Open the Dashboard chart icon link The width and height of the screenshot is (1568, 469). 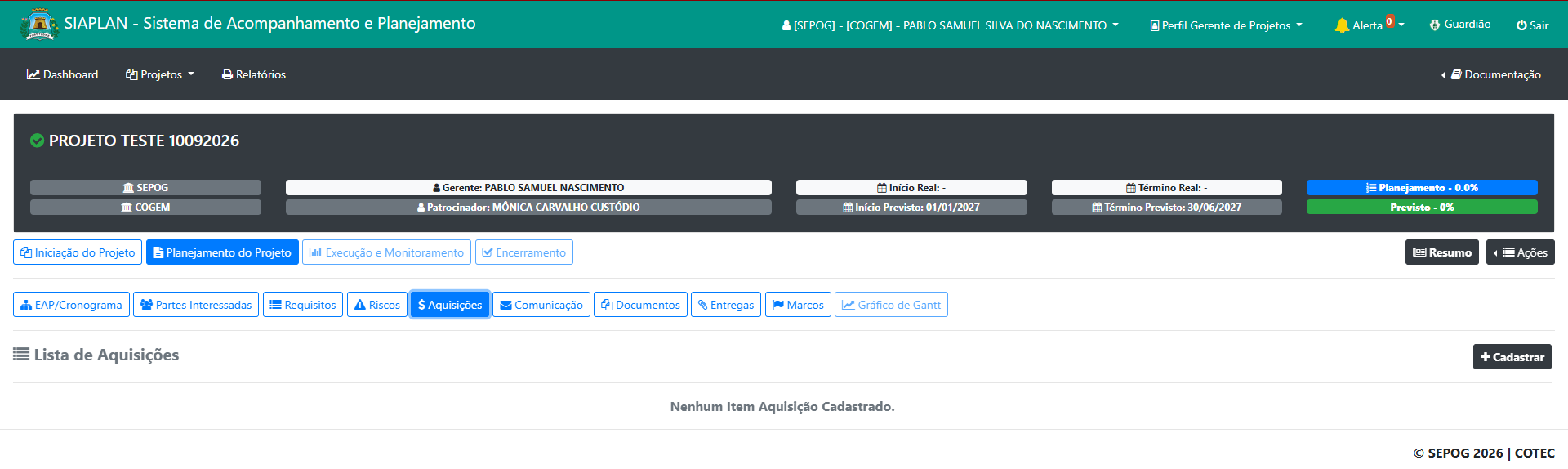click(x=62, y=74)
